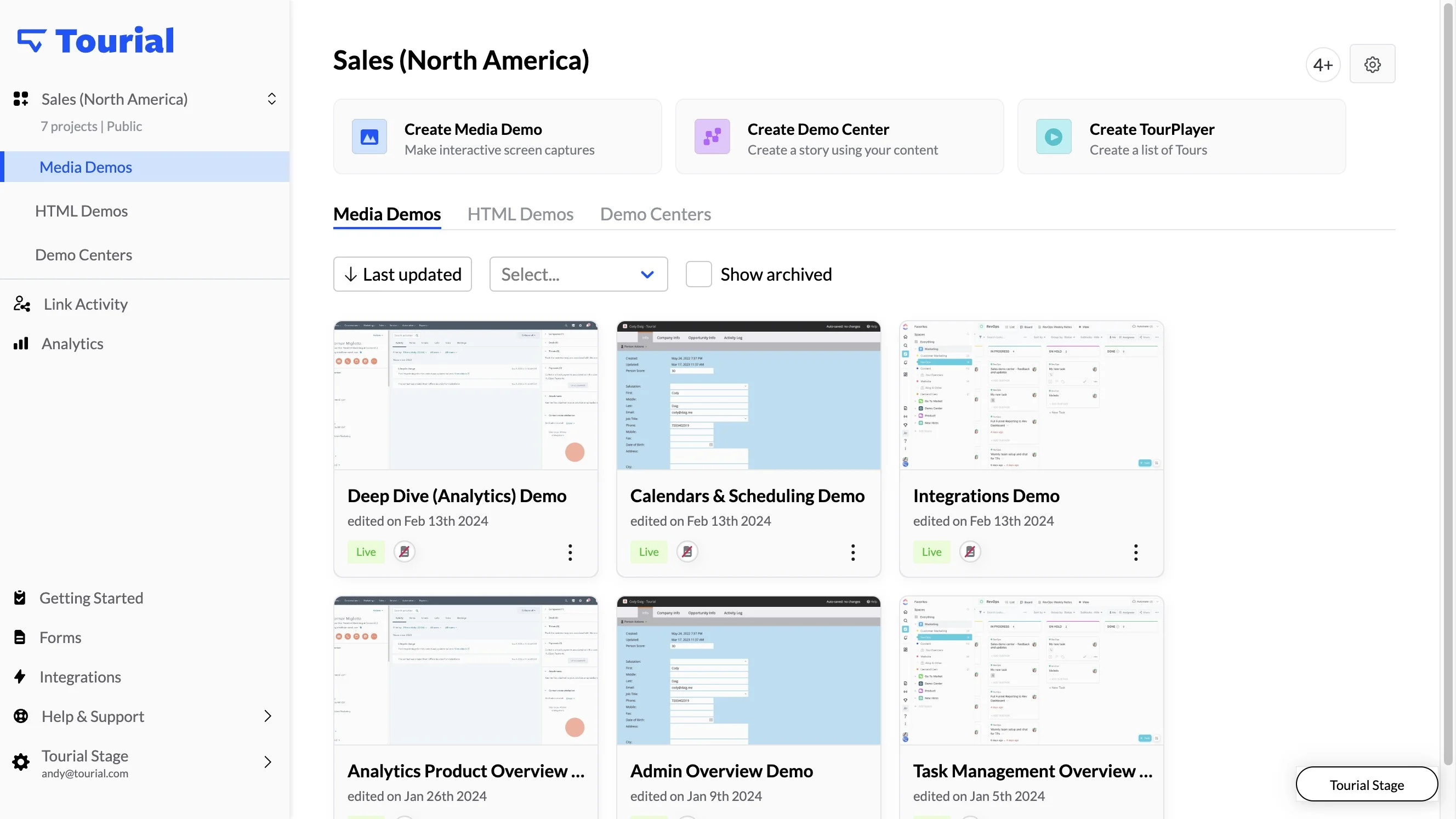Open the Deep Dive (Analytics) Demo thumbnail
This screenshot has height=819, width=1456.
point(466,395)
